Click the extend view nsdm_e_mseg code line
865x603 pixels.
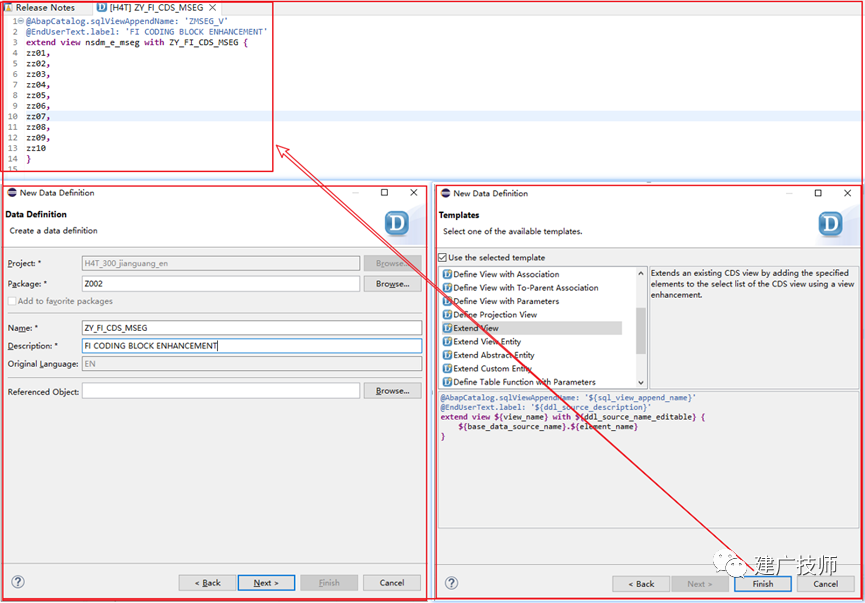pos(137,42)
